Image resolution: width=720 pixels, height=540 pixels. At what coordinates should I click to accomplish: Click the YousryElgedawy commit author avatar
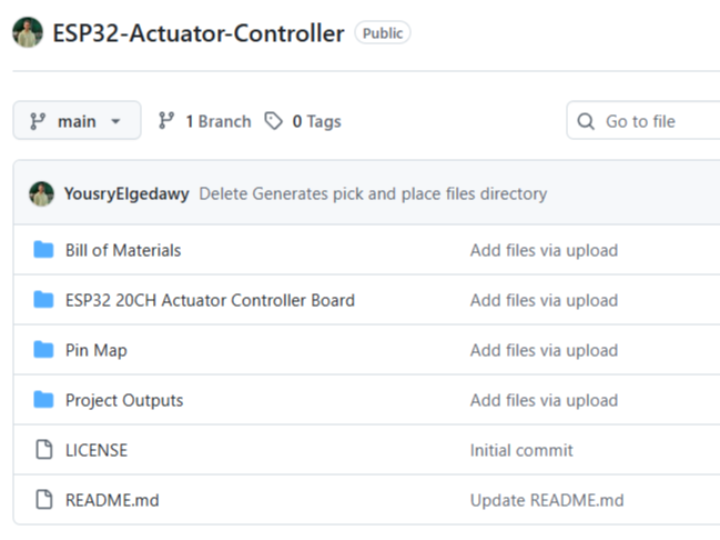(x=41, y=194)
